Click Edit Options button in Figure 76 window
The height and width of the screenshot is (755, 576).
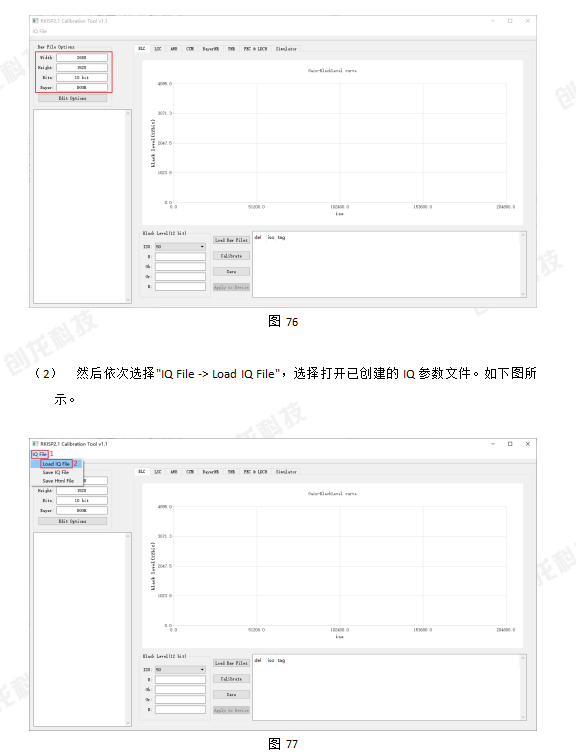pyautogui.click(x=72, y=98)
